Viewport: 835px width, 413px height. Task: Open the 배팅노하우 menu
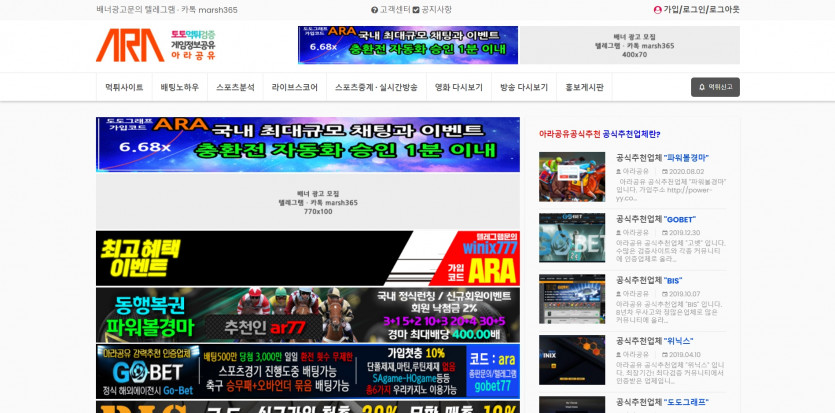click(x=180, y=87)
